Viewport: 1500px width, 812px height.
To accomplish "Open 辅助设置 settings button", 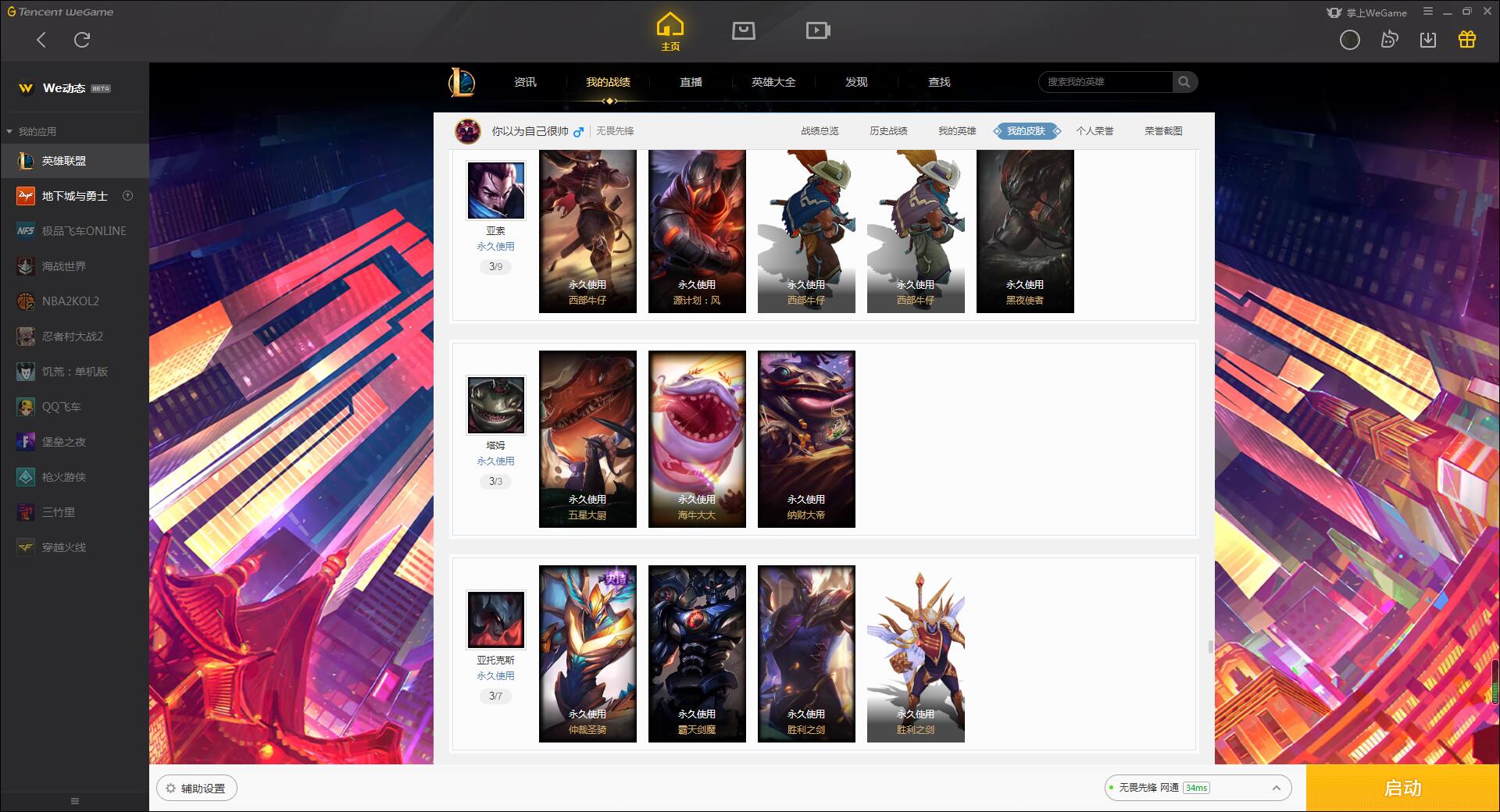I will tap(196, 789).
